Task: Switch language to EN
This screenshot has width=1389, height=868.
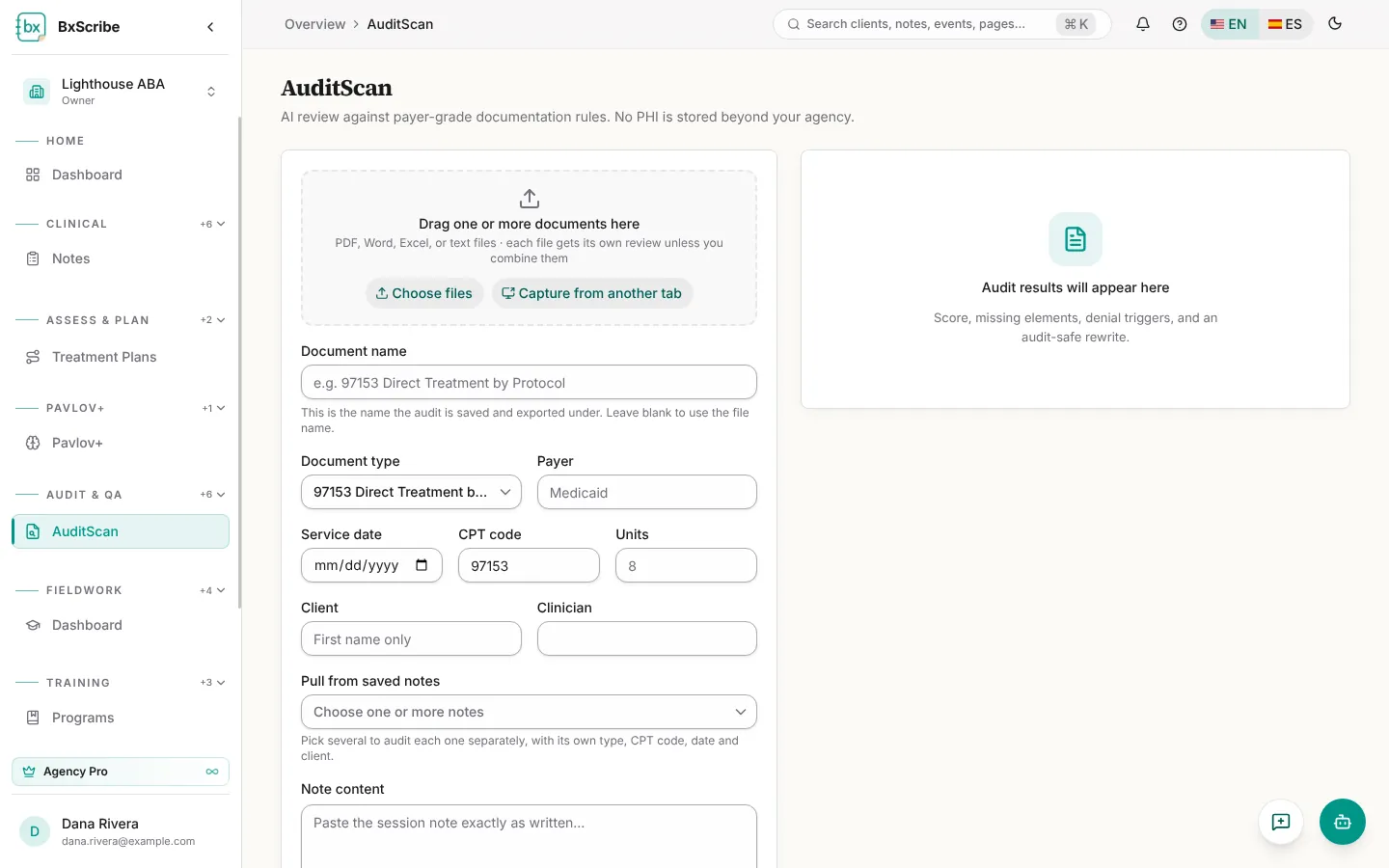Action: (x=1229, y=24)
